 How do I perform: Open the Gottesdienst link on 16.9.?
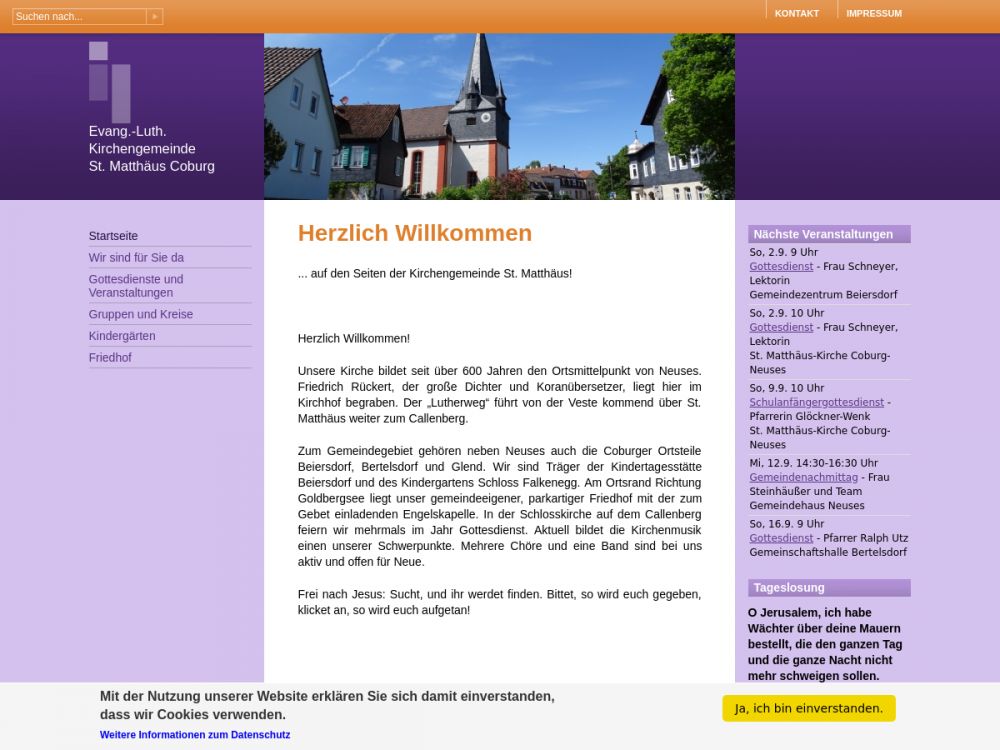(781, 538)
